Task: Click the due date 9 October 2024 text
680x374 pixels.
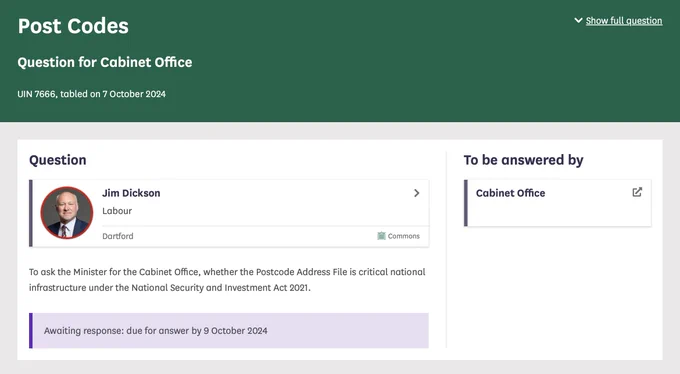Action: (235, 331)
